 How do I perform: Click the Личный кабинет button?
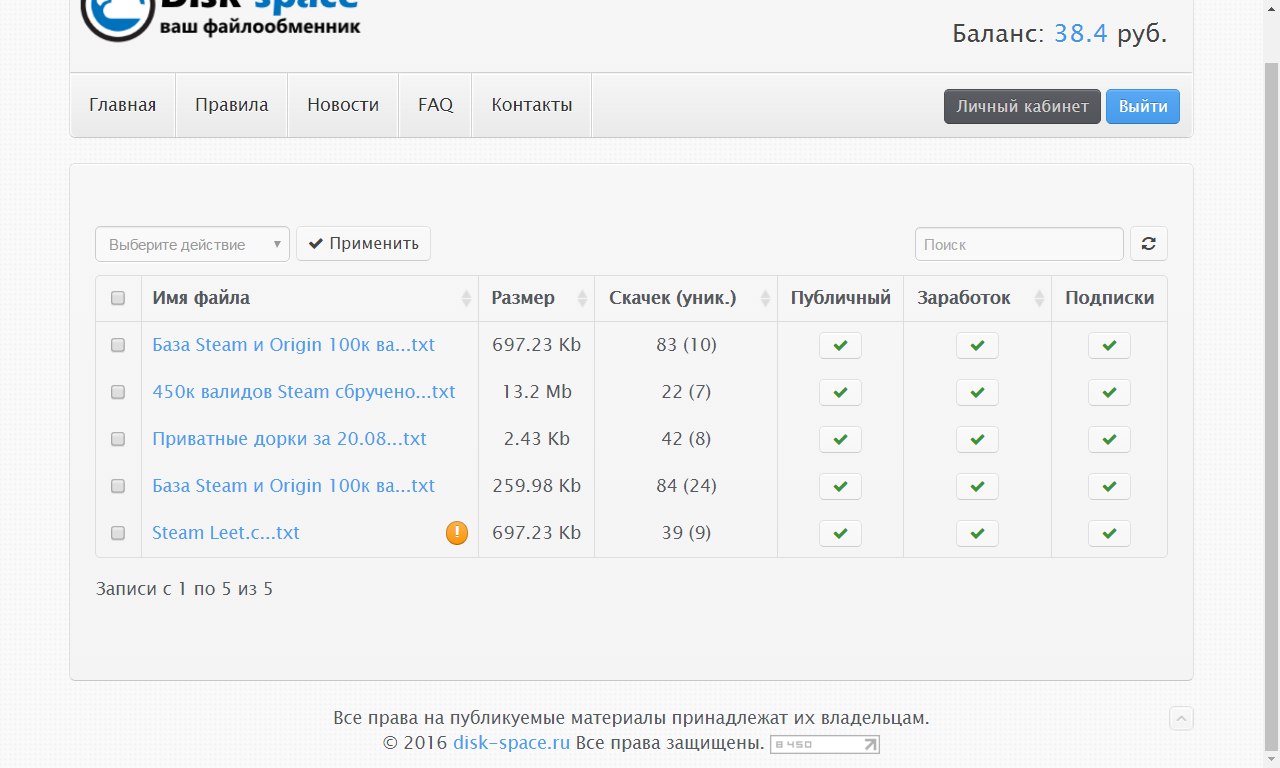[x=1022, y=106]
